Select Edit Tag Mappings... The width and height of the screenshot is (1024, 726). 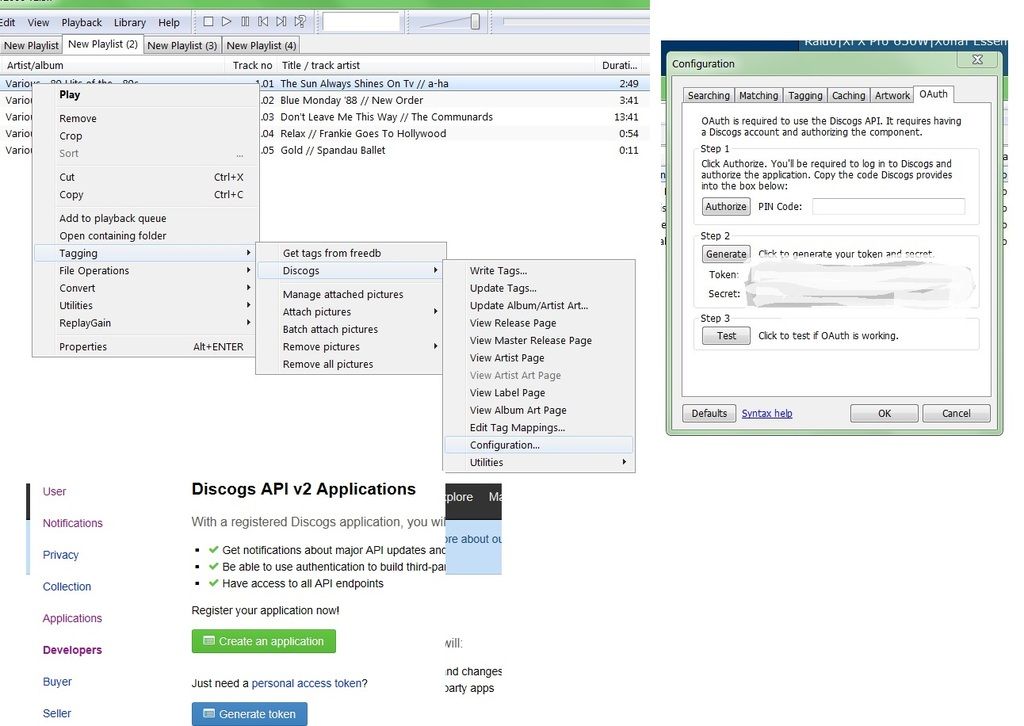(539, 428)
